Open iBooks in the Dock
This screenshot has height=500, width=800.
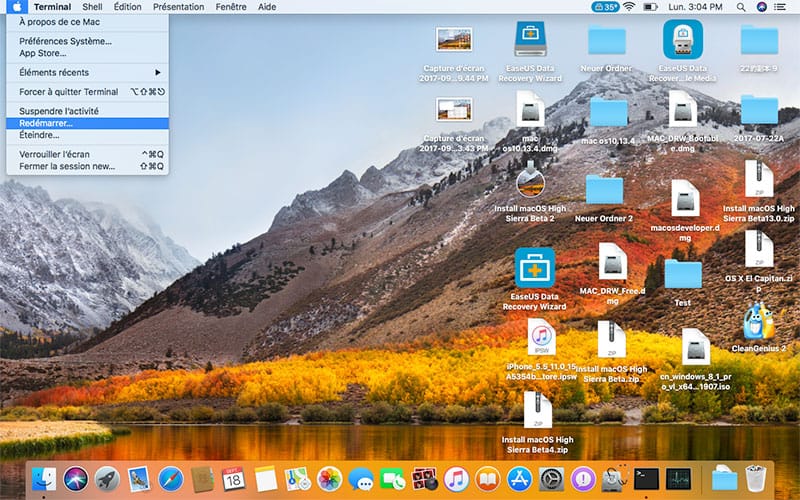click(x=488, y=480)
